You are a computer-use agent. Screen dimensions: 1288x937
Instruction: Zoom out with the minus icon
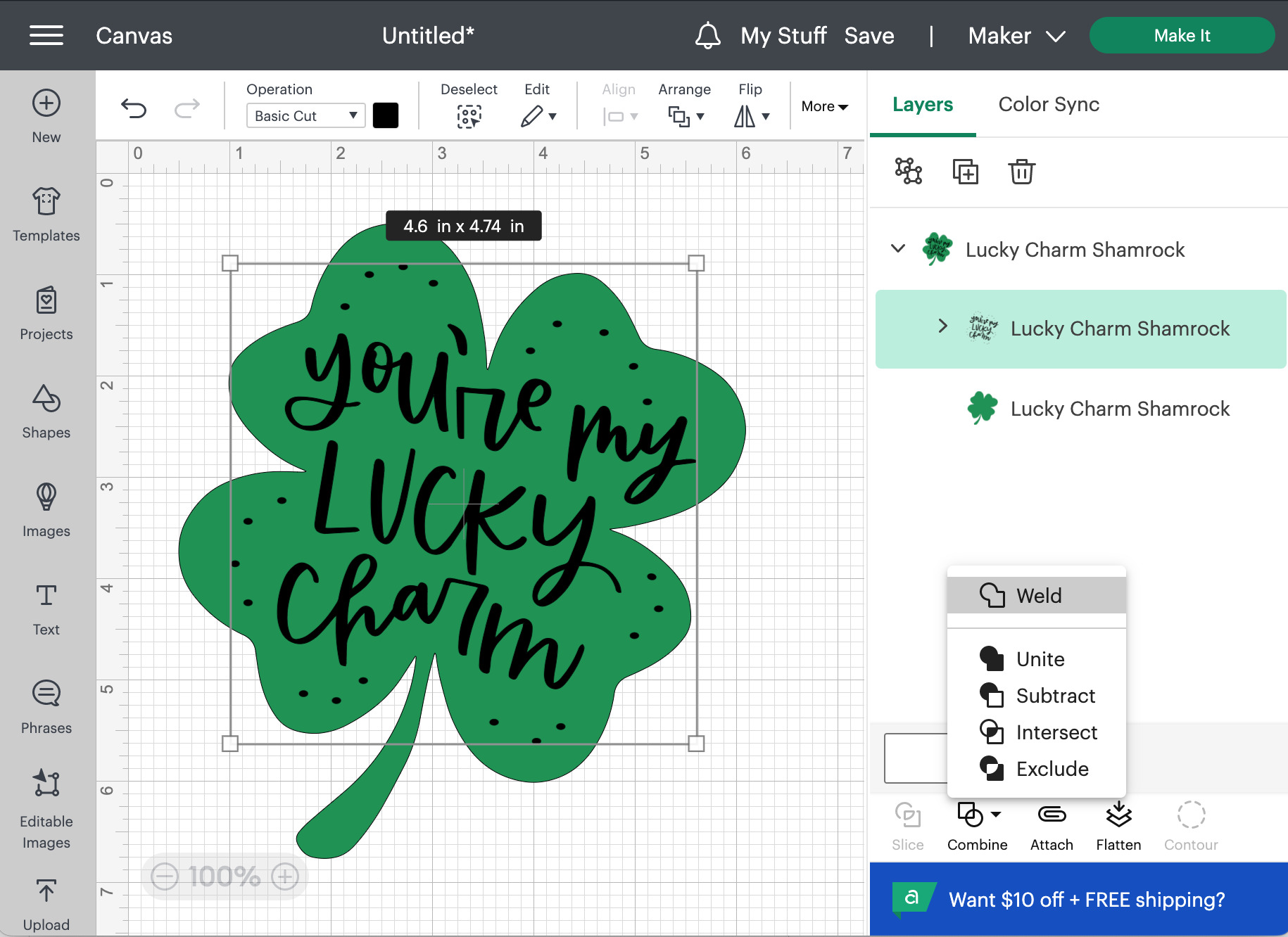tap(165, 877)
